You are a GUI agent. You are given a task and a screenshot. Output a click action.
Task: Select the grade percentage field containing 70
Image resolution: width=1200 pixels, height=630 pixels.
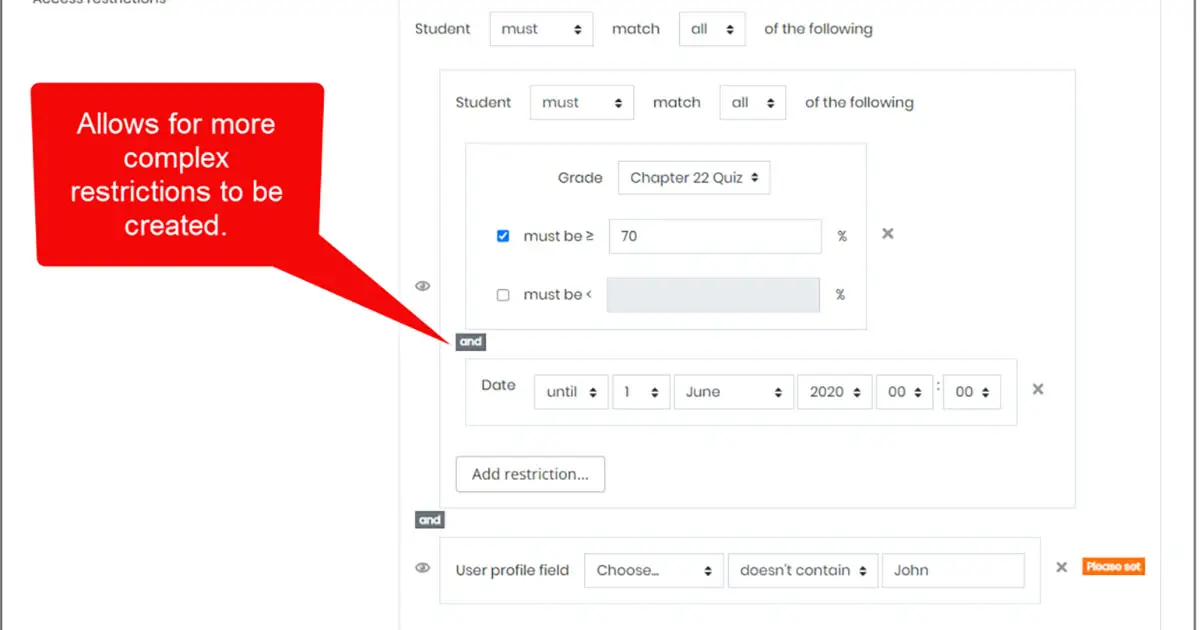[x=714, y=236]
